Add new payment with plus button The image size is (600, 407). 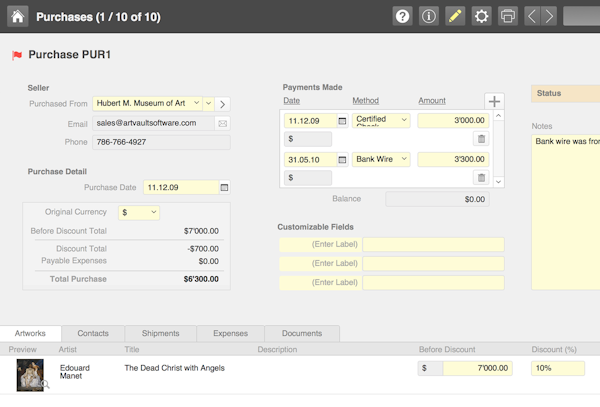[494, 101]
